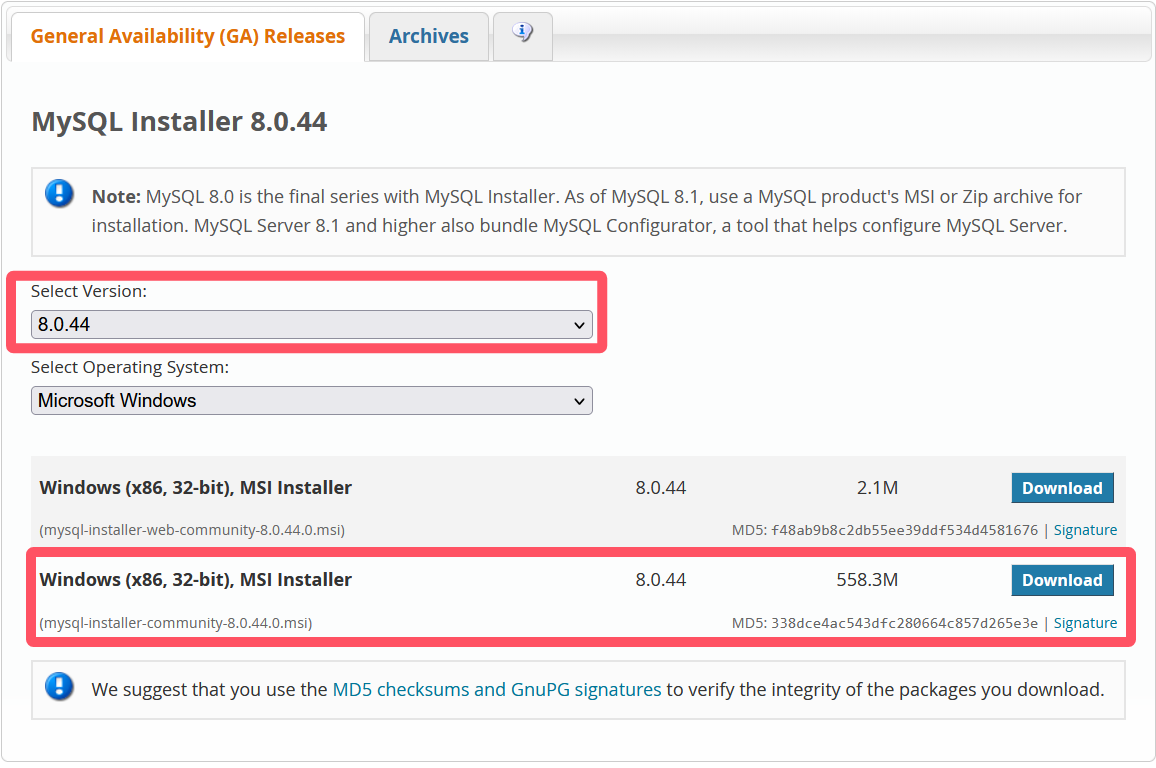Click filename mysql-installer-community-8.0.44.0.msi
The height and width of the screenshot is (768, 1156).
175,623
